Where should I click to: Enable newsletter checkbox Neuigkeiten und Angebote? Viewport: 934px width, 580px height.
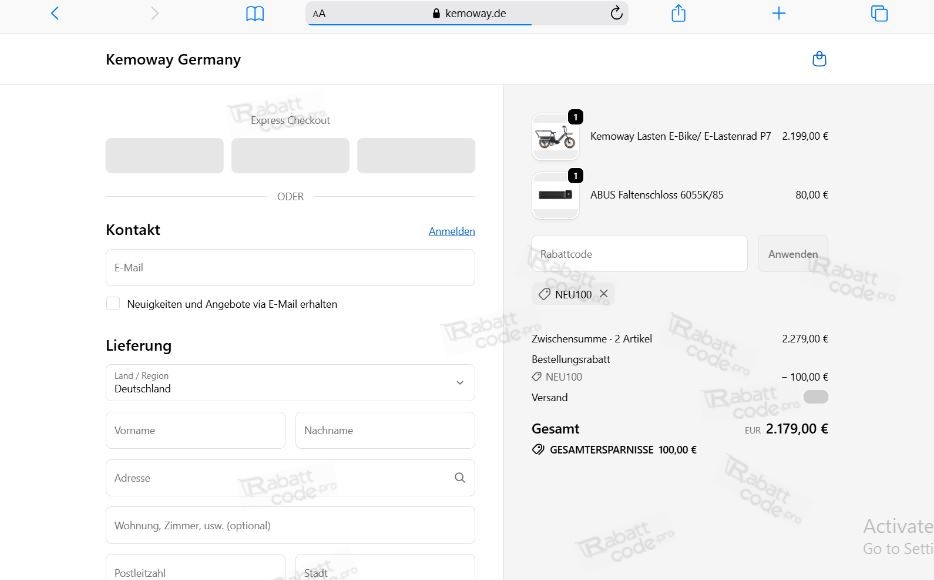point(113,304)
